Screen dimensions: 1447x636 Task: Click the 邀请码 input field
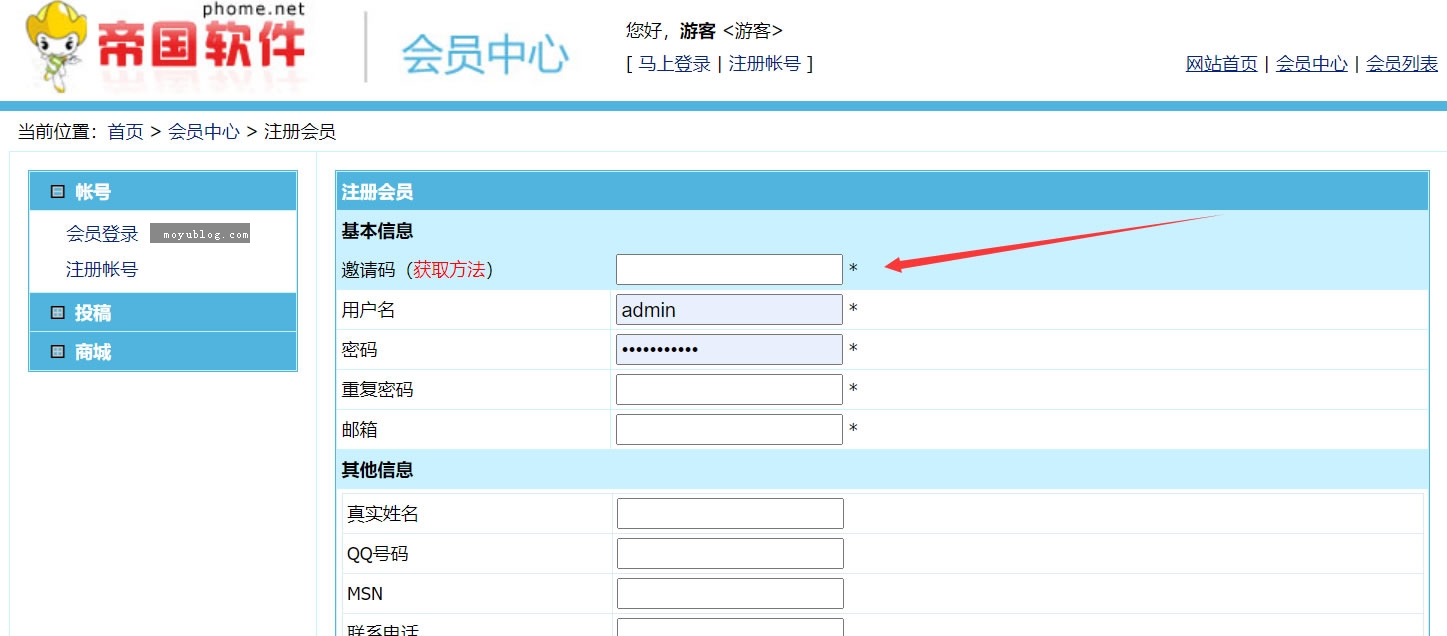click(729, 269)
